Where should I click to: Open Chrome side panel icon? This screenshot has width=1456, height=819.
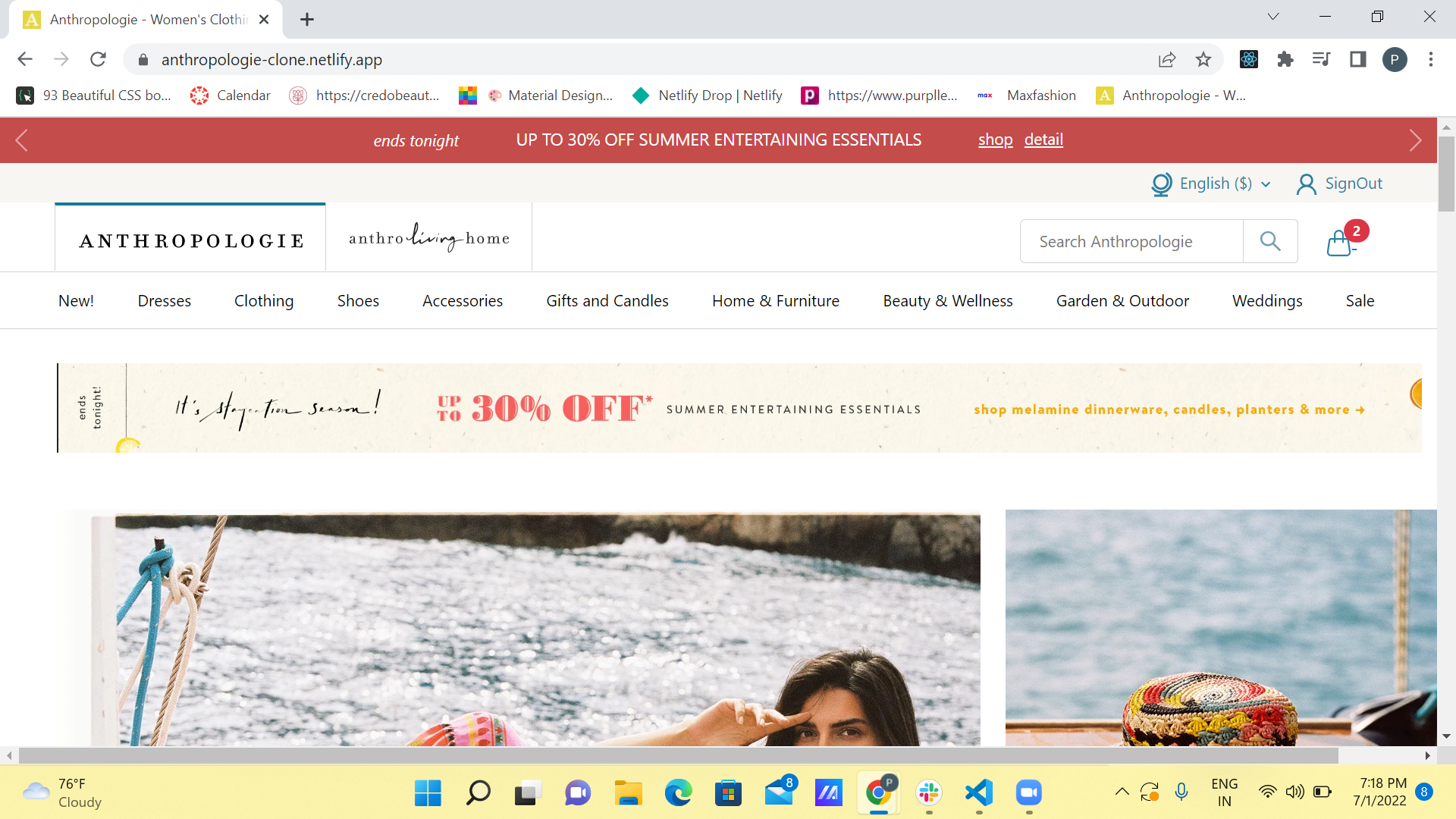pyautogui.click(x=1357, y=59)
